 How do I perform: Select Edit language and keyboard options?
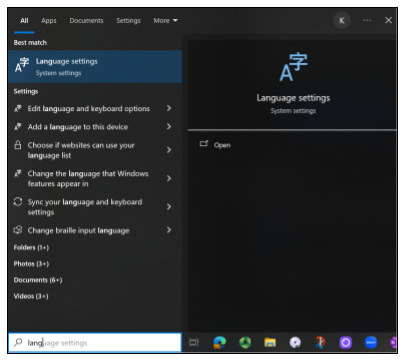pos(88,108)
